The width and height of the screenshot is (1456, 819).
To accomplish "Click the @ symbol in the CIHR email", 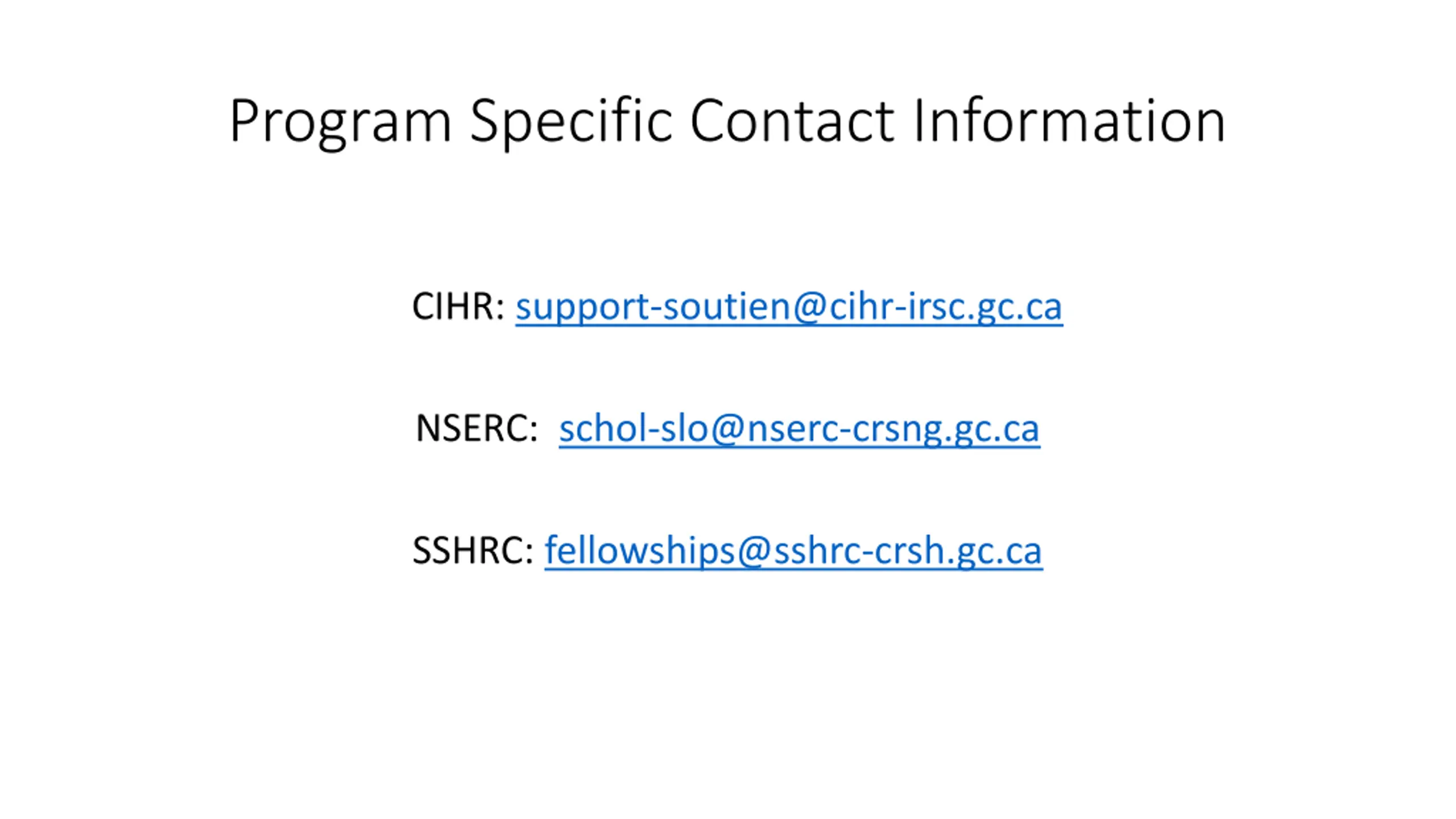I will (810, 307).
